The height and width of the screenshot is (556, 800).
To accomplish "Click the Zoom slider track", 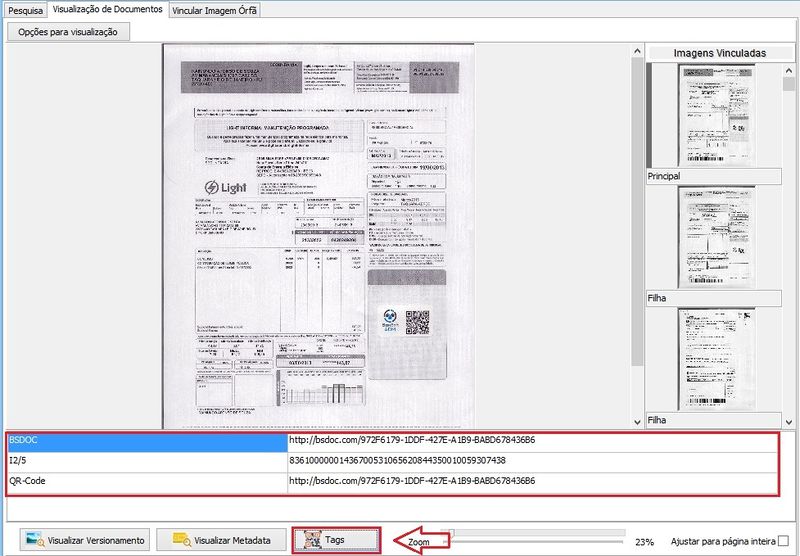I will (540, 532).
